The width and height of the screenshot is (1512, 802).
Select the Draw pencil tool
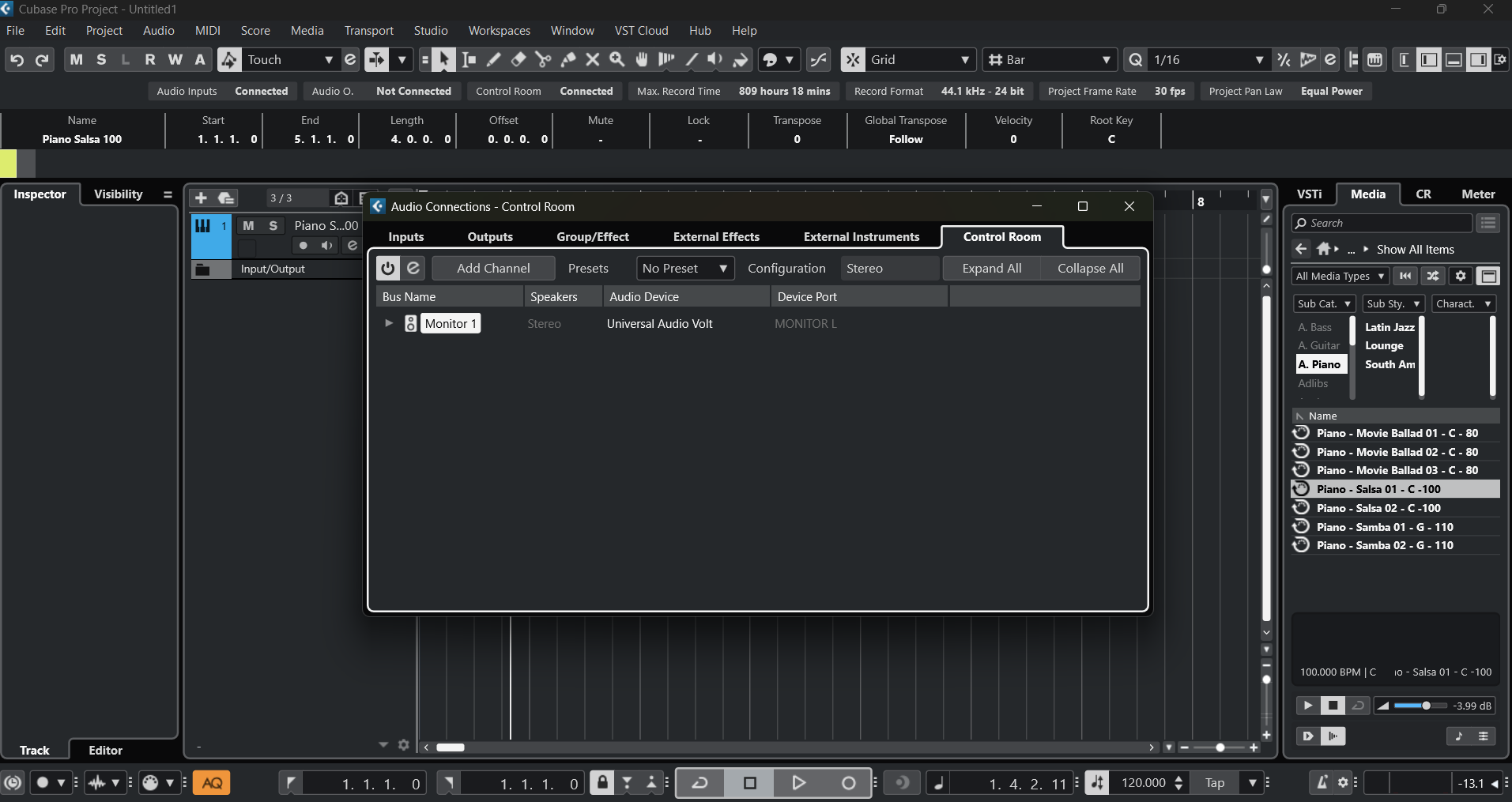(x=494, y=60)
